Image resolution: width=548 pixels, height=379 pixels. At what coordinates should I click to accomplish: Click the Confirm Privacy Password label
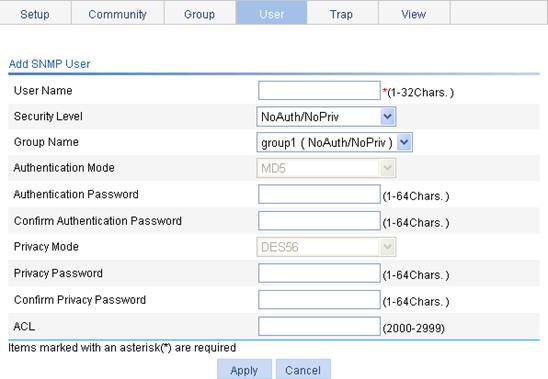(x=80, y=300)
